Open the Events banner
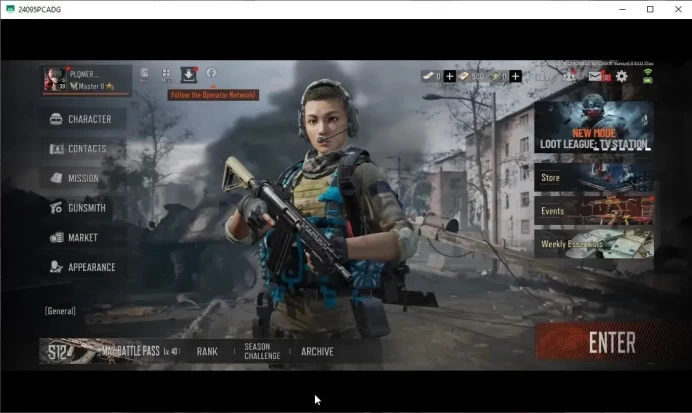 point(594,210)
